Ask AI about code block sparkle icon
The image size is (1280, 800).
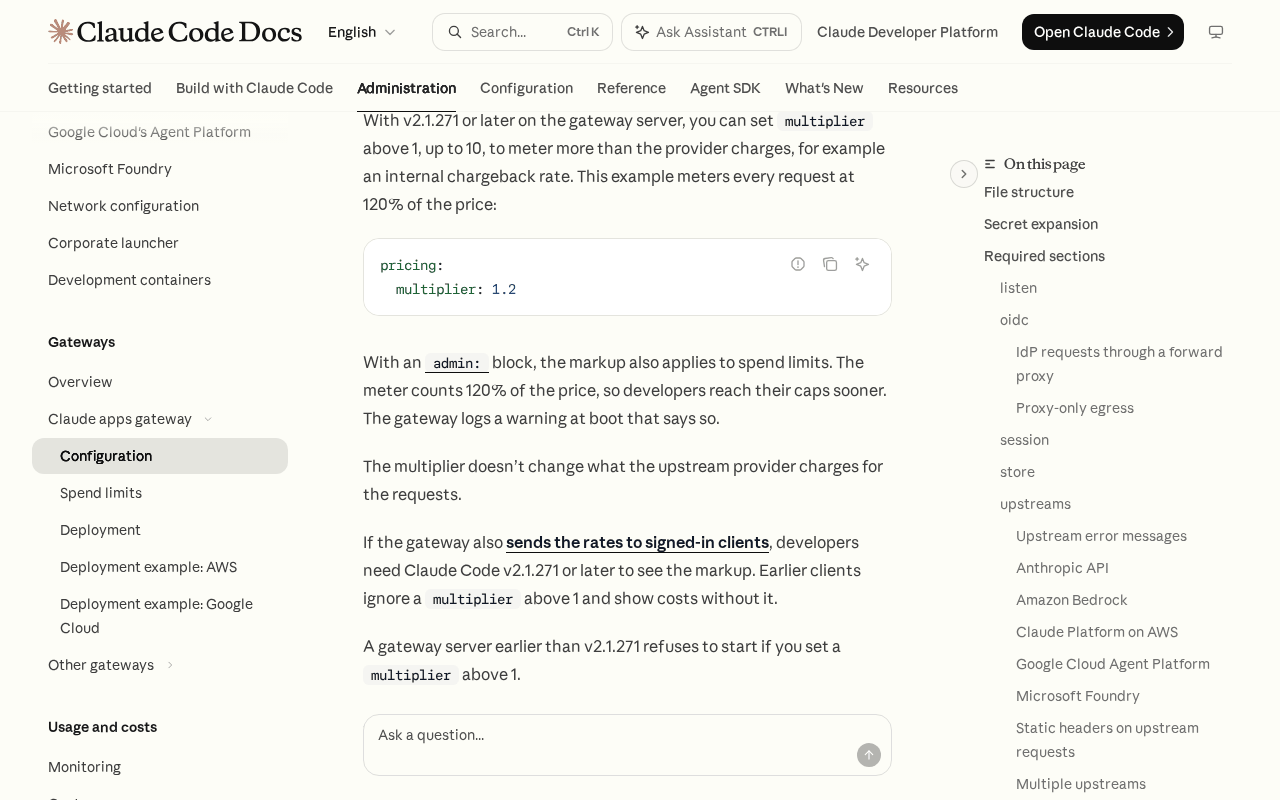pyautogui.click(x=862, y=264)
